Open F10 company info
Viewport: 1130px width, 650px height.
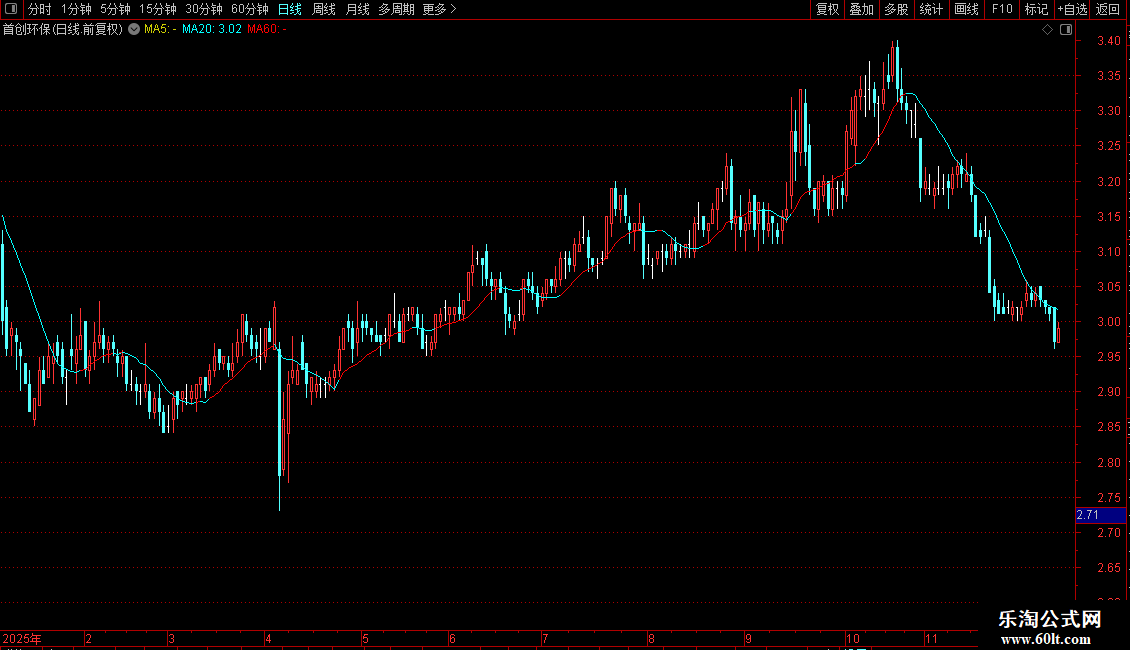pos(1002,9)
